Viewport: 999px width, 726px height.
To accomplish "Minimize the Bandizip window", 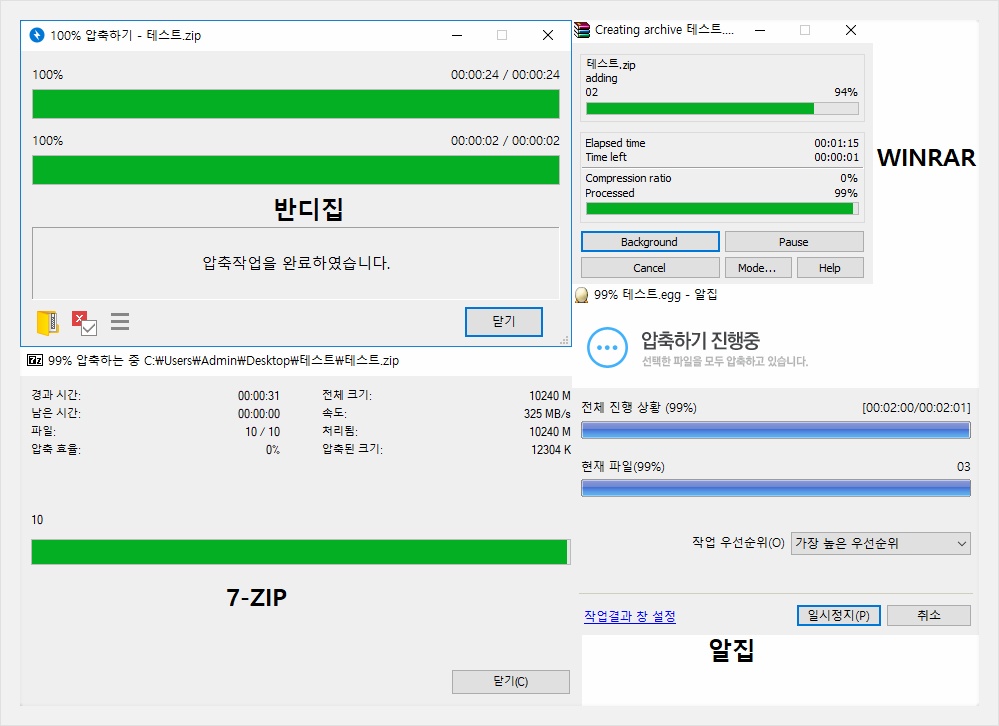I will 457,35.
